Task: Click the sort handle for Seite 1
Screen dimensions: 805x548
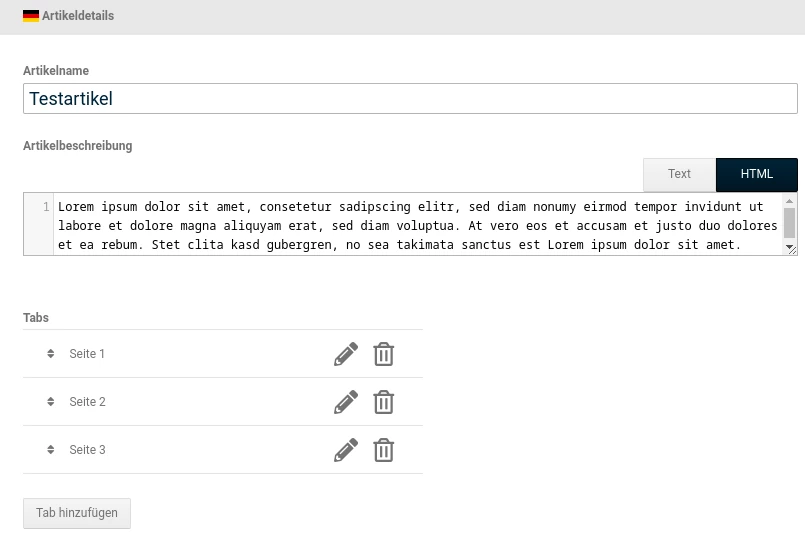Action: 50,353
